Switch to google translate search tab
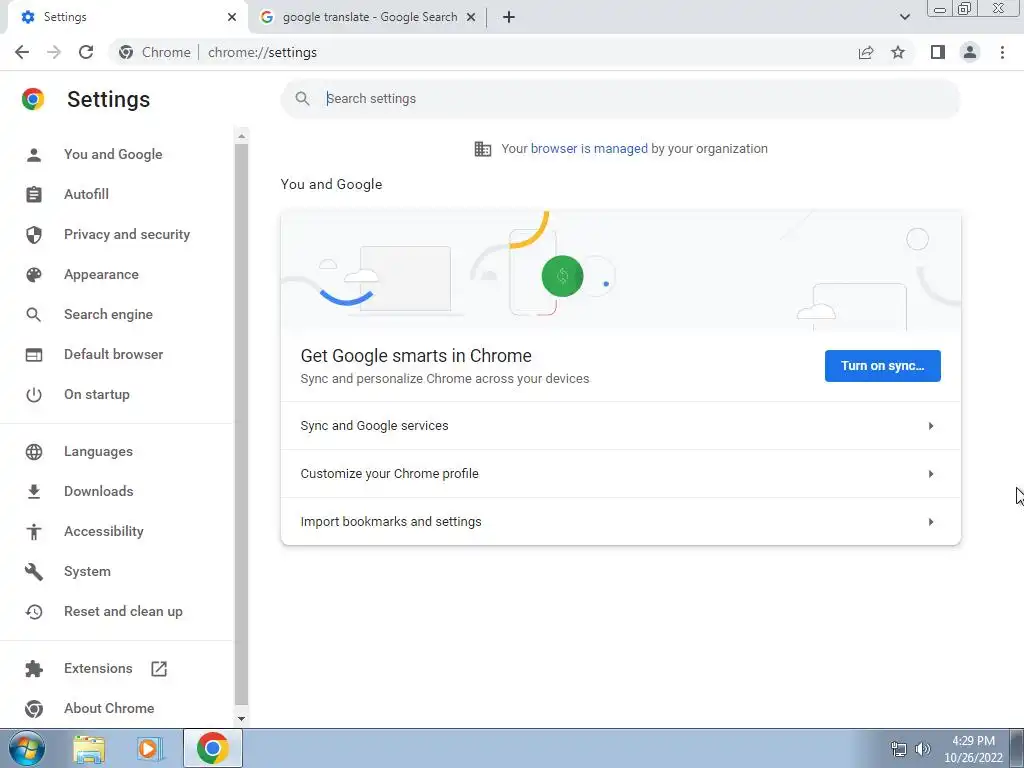 369,17
